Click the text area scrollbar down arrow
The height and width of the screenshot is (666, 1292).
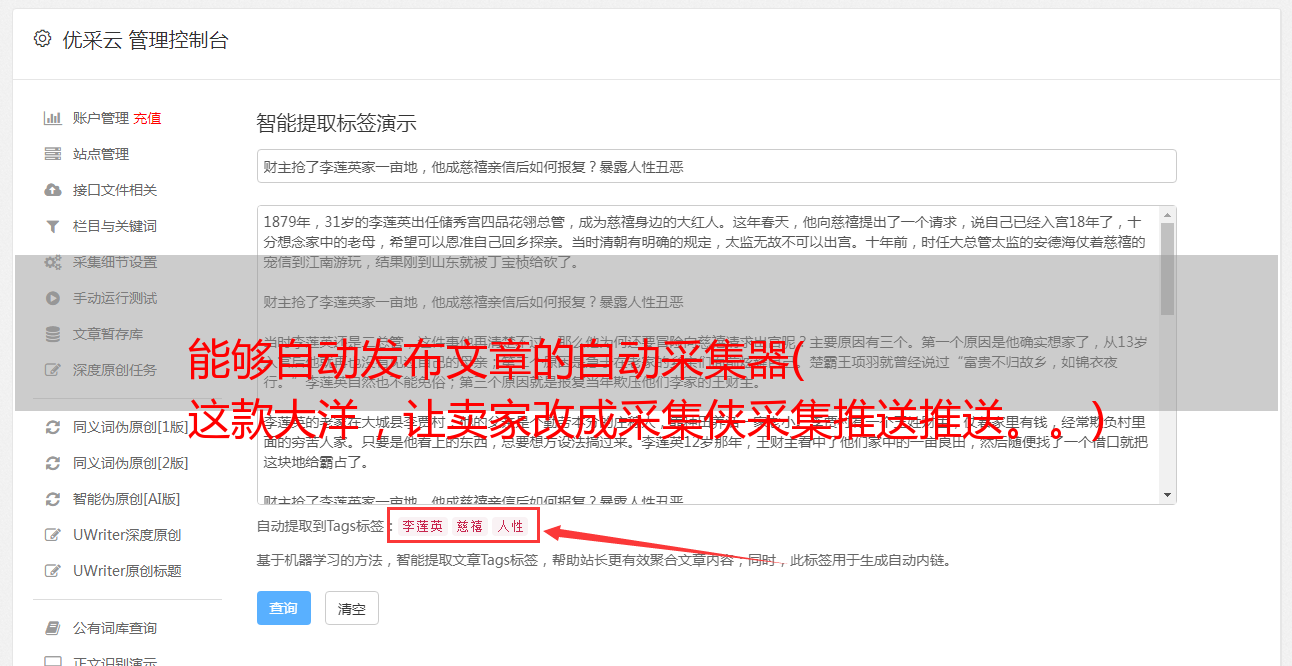click(x=1167, y=495)
